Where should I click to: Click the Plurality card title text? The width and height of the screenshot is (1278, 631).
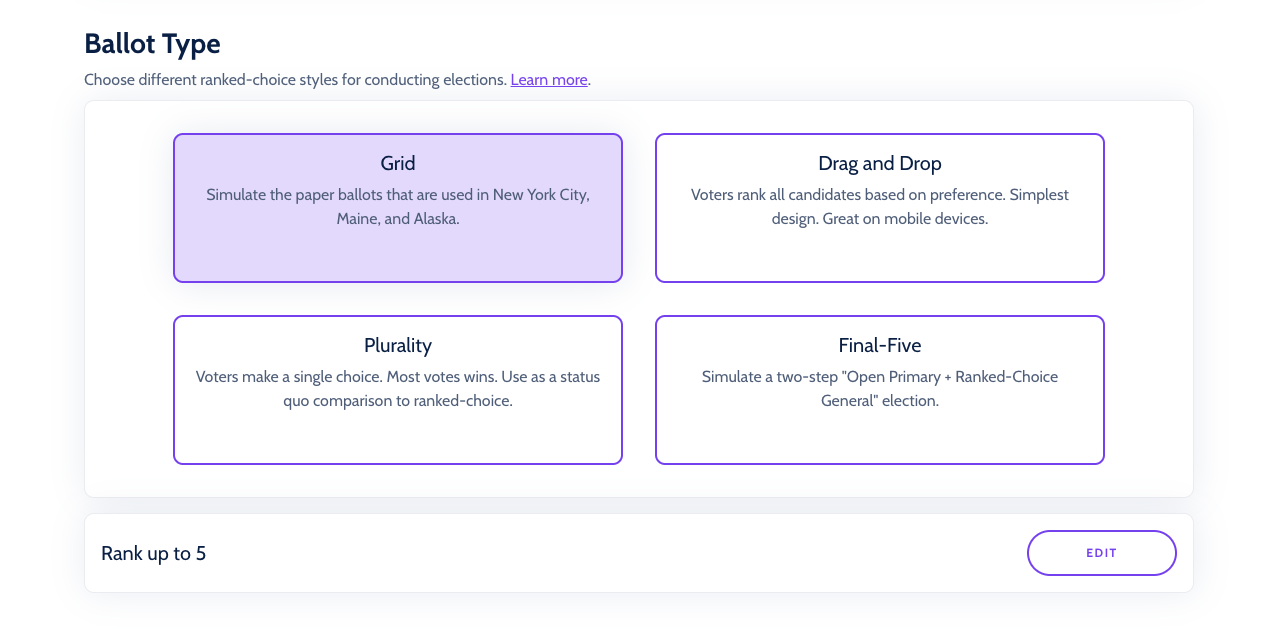click(x=397, y=345)
